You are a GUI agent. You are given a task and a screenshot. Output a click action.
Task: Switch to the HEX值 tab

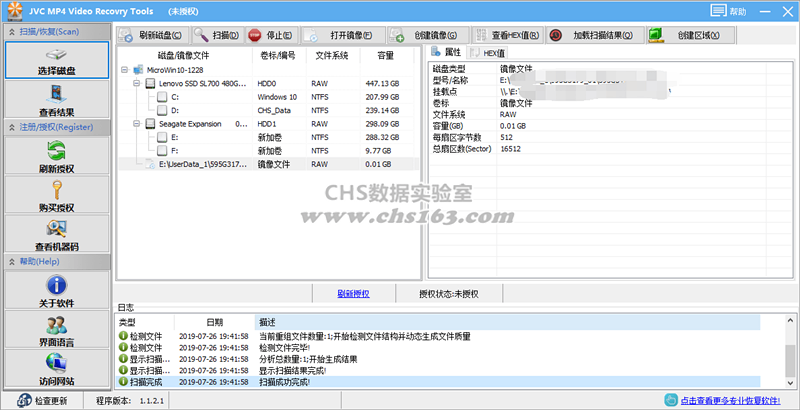coord(488,53)
